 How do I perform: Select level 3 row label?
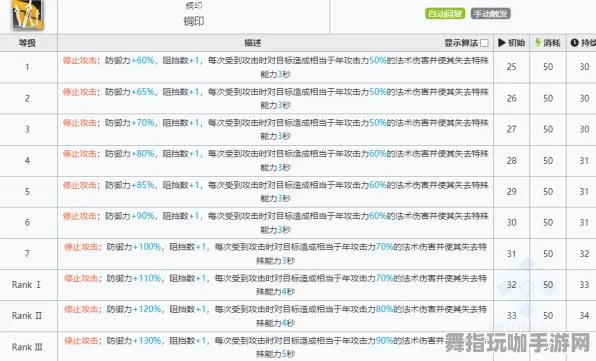coord(27,129)
